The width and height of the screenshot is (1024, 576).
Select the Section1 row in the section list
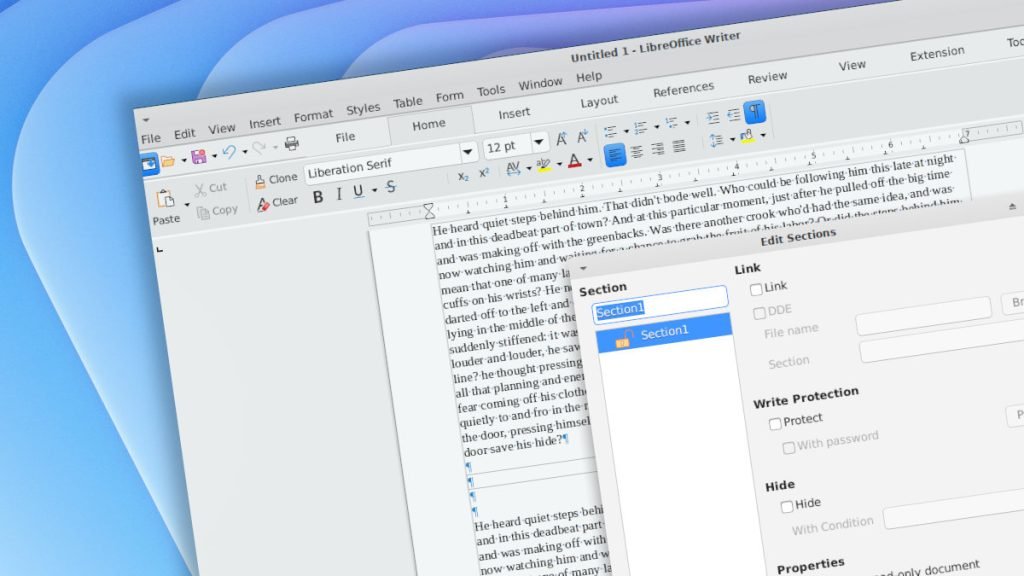(664, 333)
